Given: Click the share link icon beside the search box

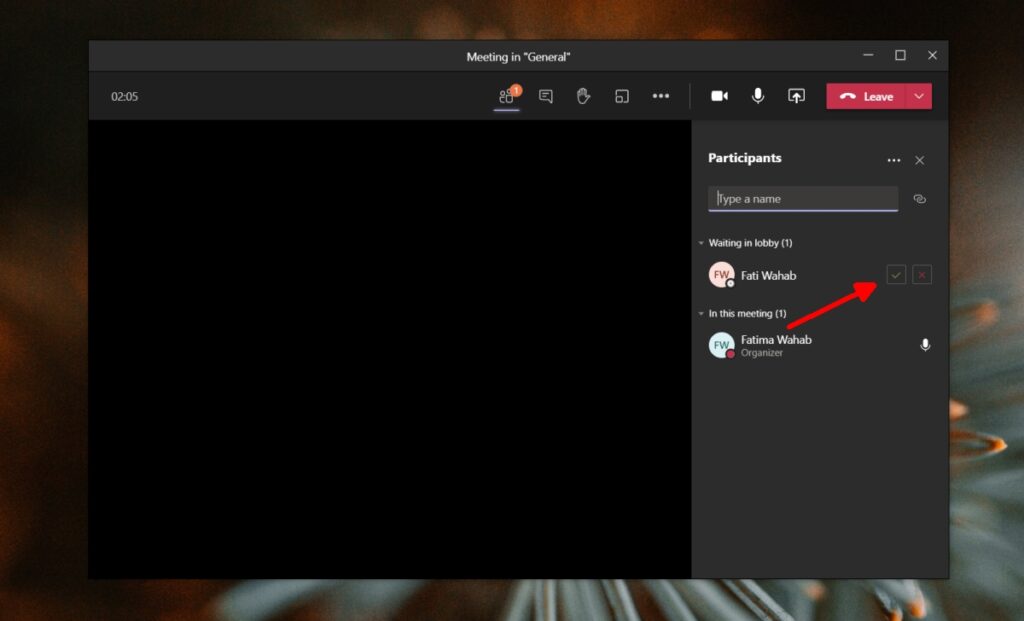Looking at the screenshot, I should 920,199.
